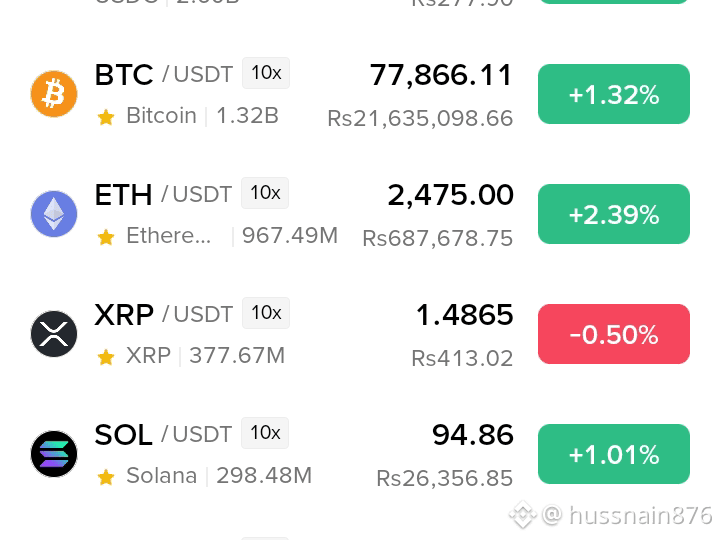
Task: Open the XRP price 1.4865
Action: click(464, 315)
